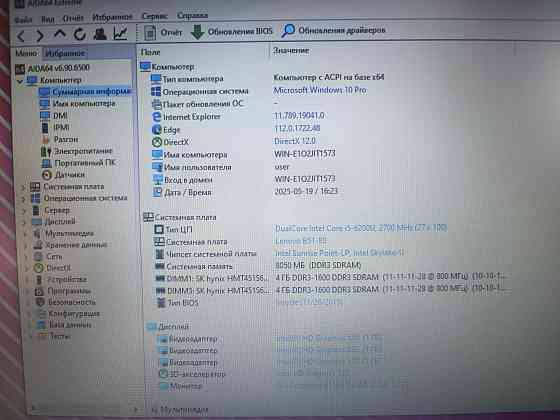560x420 pixels.
Task: Click Обновления BIOS toolbar button
Action: click(x=231, y=31)
